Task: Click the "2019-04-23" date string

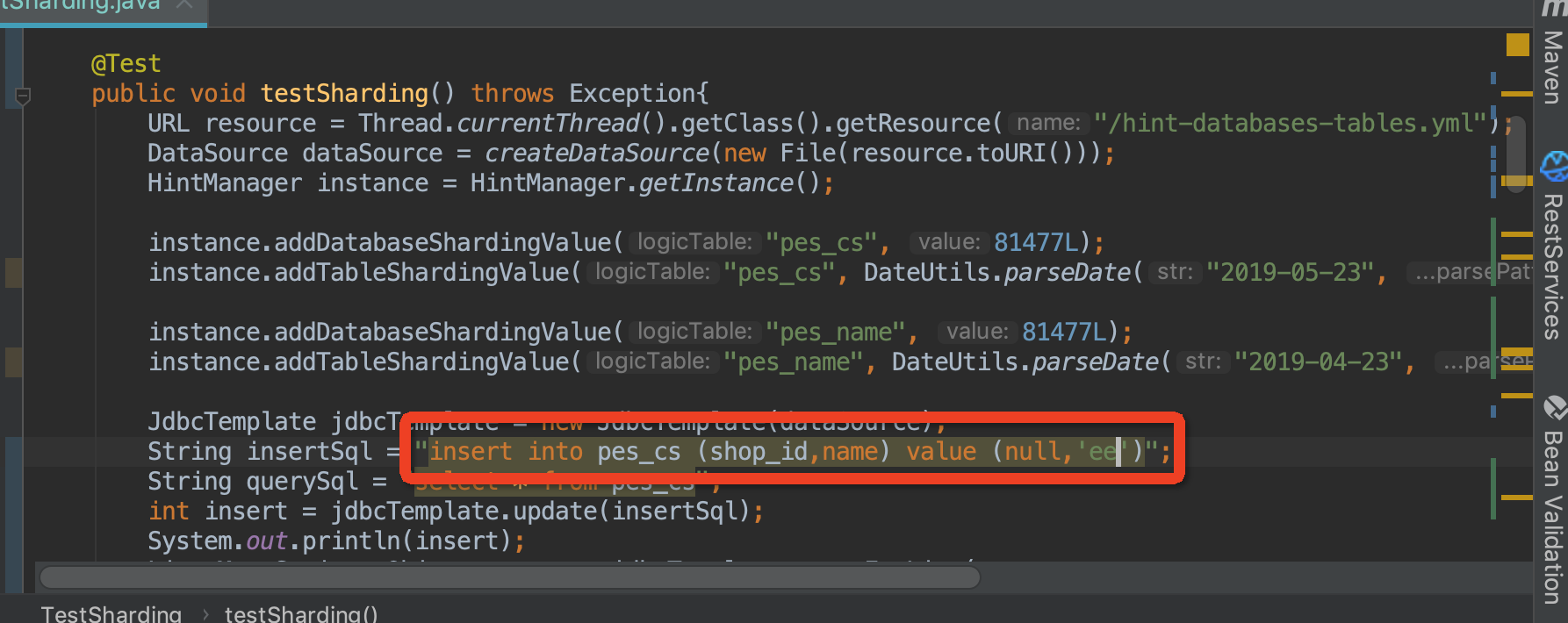Action: [1318, 362]
